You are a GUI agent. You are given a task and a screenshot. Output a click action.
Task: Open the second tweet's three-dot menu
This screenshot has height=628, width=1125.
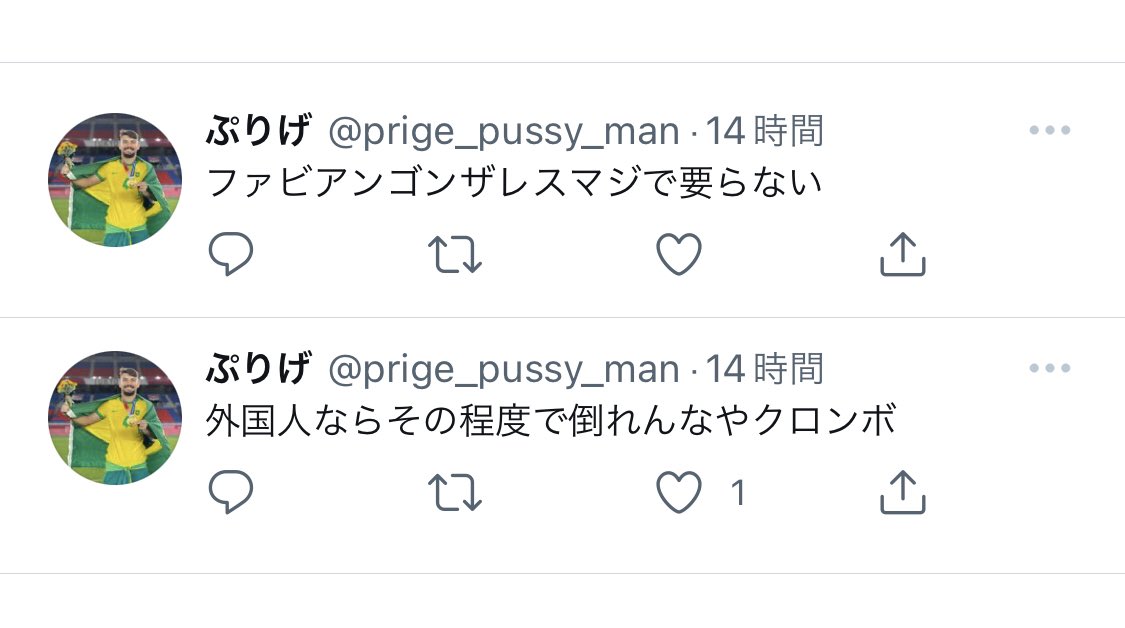pyautogui.click(x=1050, y=368)
